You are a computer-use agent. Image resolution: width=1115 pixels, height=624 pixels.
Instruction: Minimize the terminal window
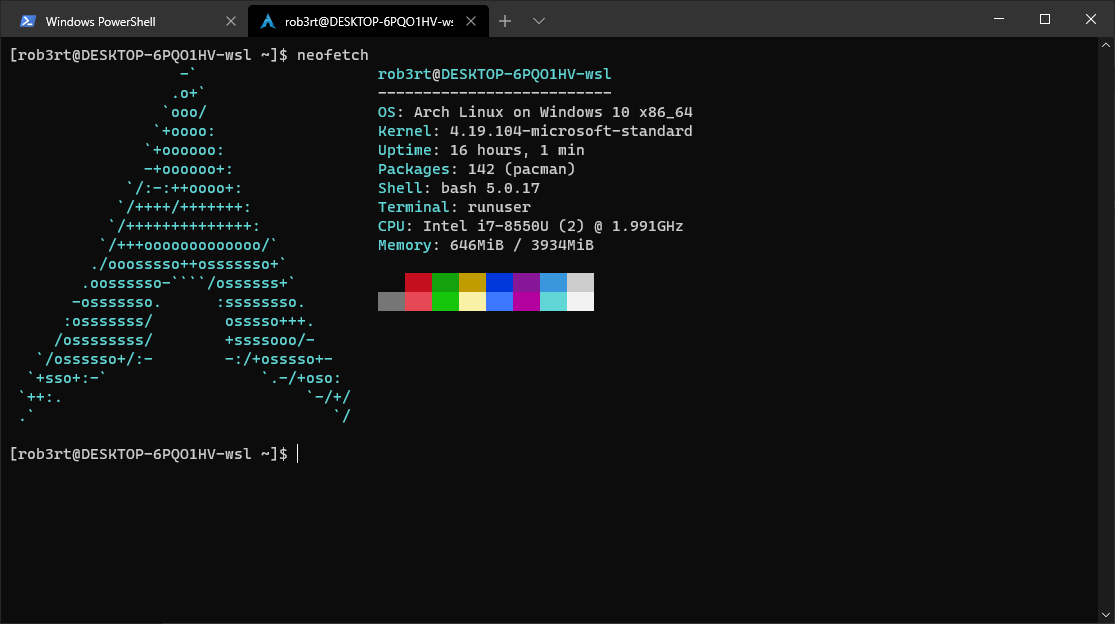999,19
